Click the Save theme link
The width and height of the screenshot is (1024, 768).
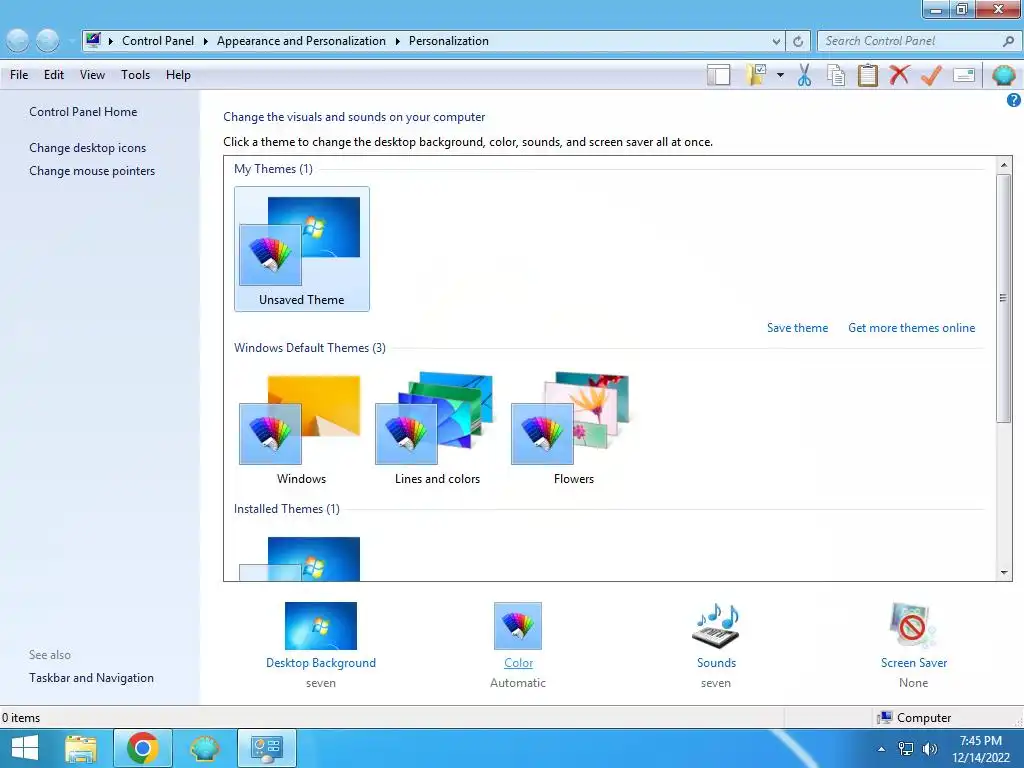click(x=797, y=328)
